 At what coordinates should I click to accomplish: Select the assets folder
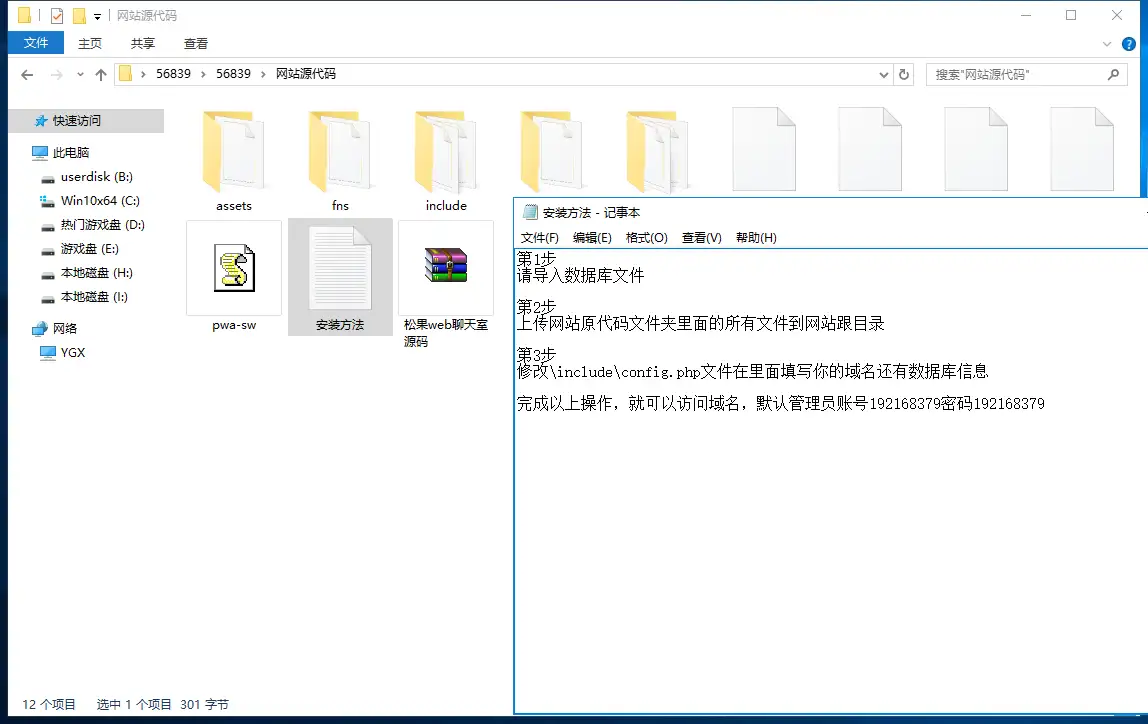[233, 150]
